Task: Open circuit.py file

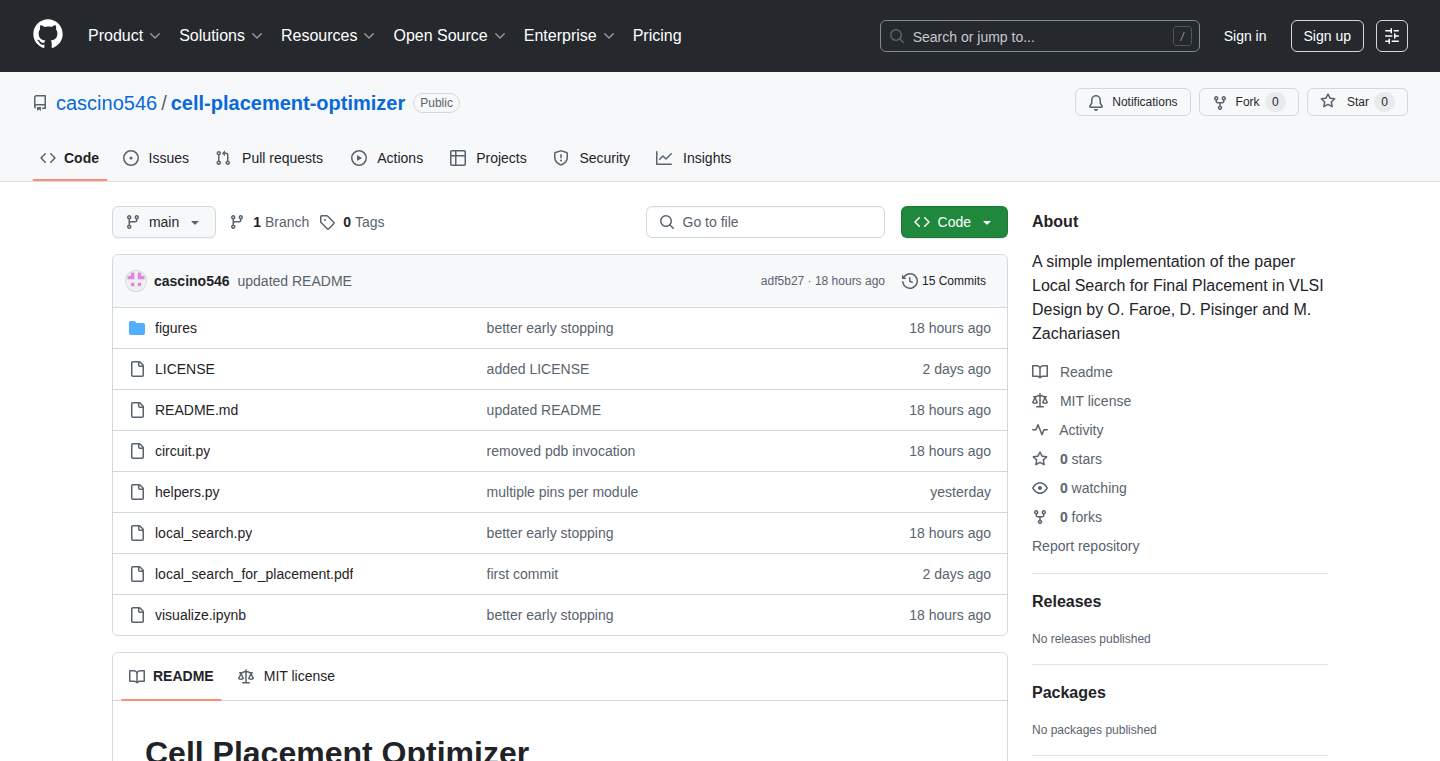Action: [183, 451]
